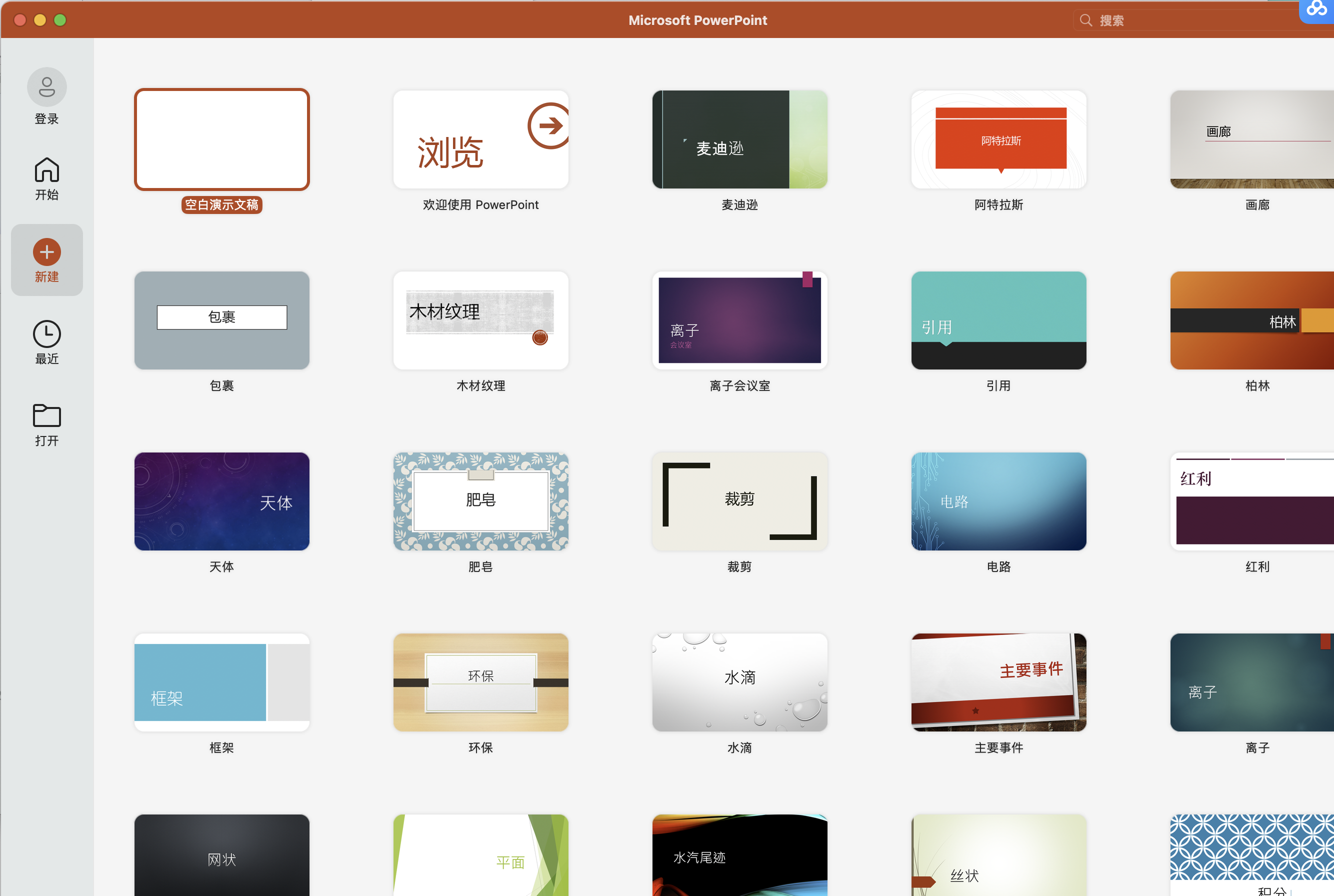Click the cloud icon at top right
This screenshot has width=1334, height=896.
click(1317, 9)
